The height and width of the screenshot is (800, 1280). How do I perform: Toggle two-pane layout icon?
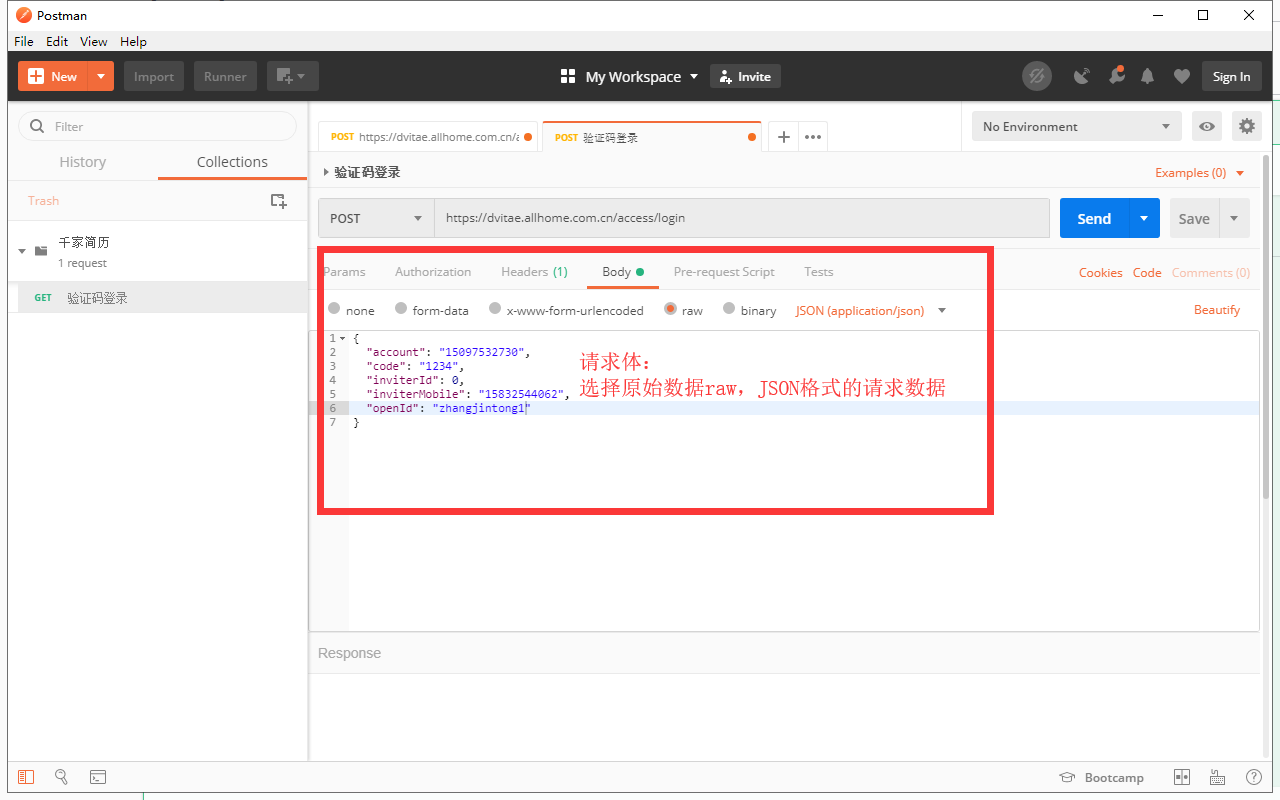click(x=1182, y=777)
